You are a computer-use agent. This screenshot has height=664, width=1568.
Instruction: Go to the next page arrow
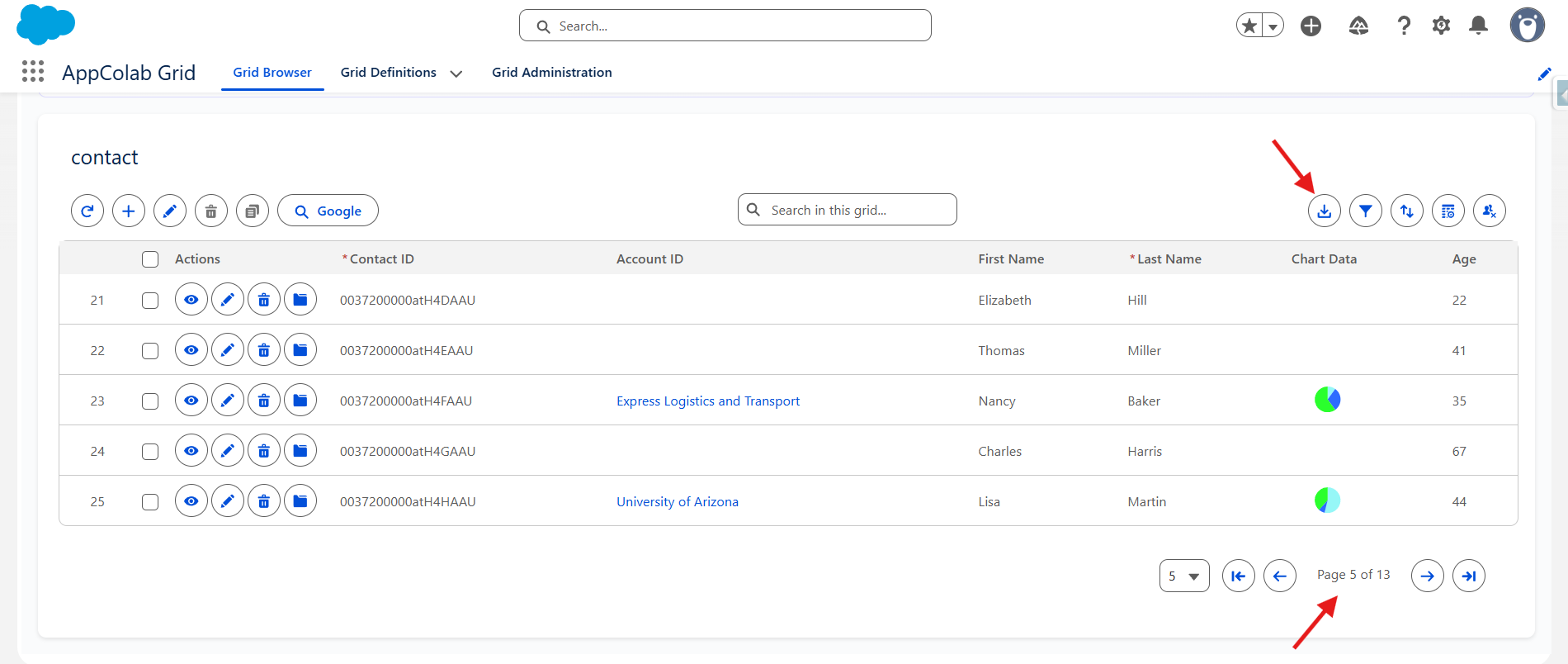(x=1428, y=576)
